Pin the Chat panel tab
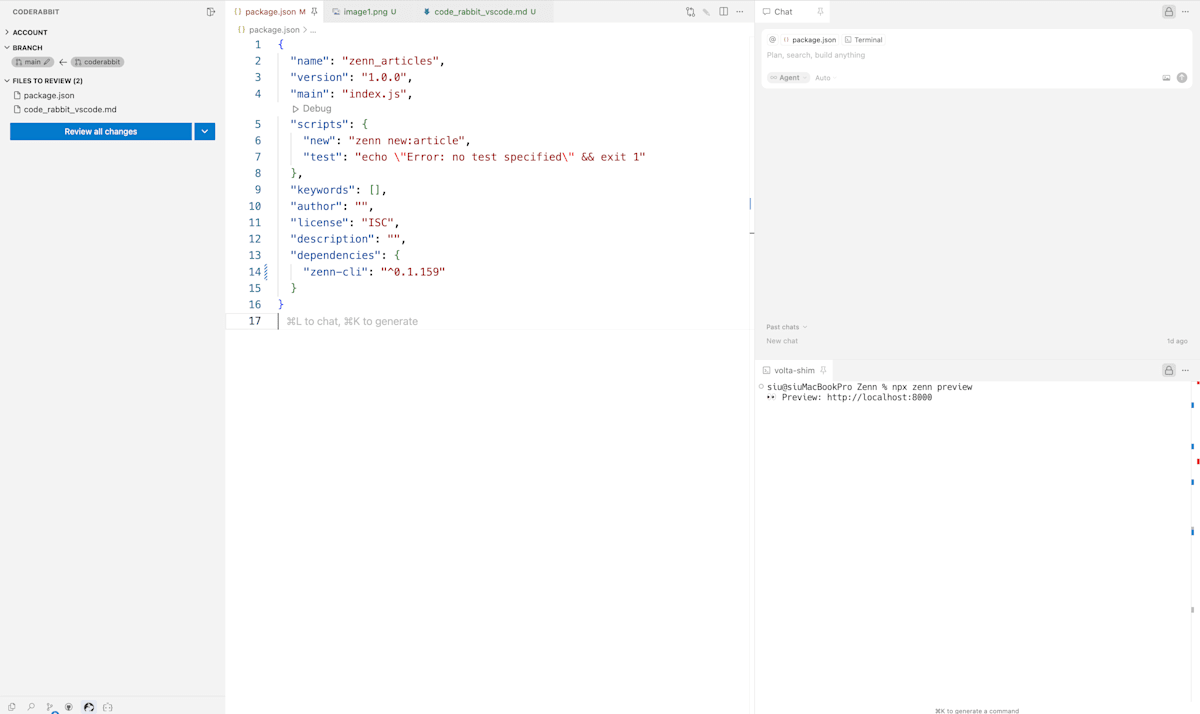This screenshot has width=1200, height=714. click(820, 12)
